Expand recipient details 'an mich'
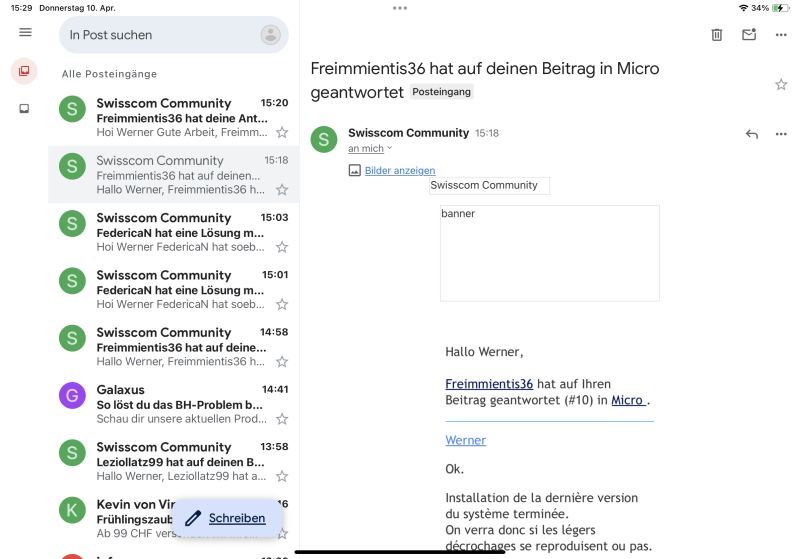This screenshot has height=559, width=800. coord(370,149)
